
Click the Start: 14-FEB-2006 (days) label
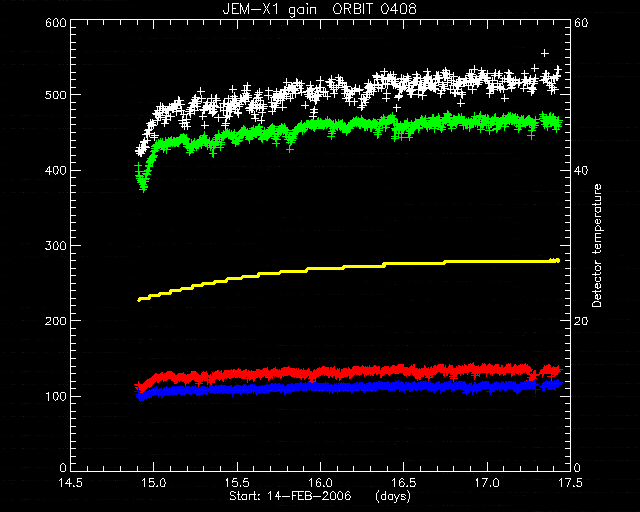coord(320,496)
